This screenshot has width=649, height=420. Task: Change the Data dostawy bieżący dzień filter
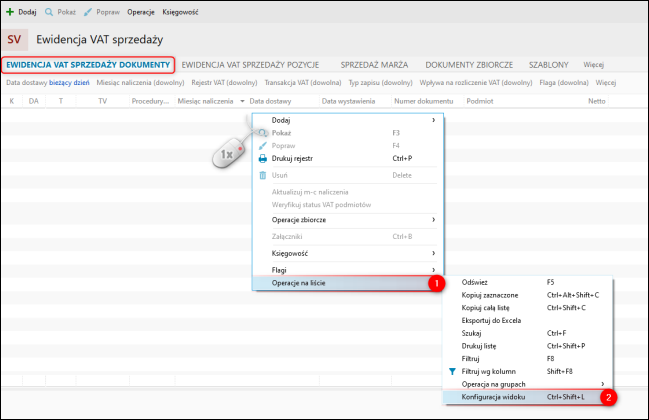(48, 83)
